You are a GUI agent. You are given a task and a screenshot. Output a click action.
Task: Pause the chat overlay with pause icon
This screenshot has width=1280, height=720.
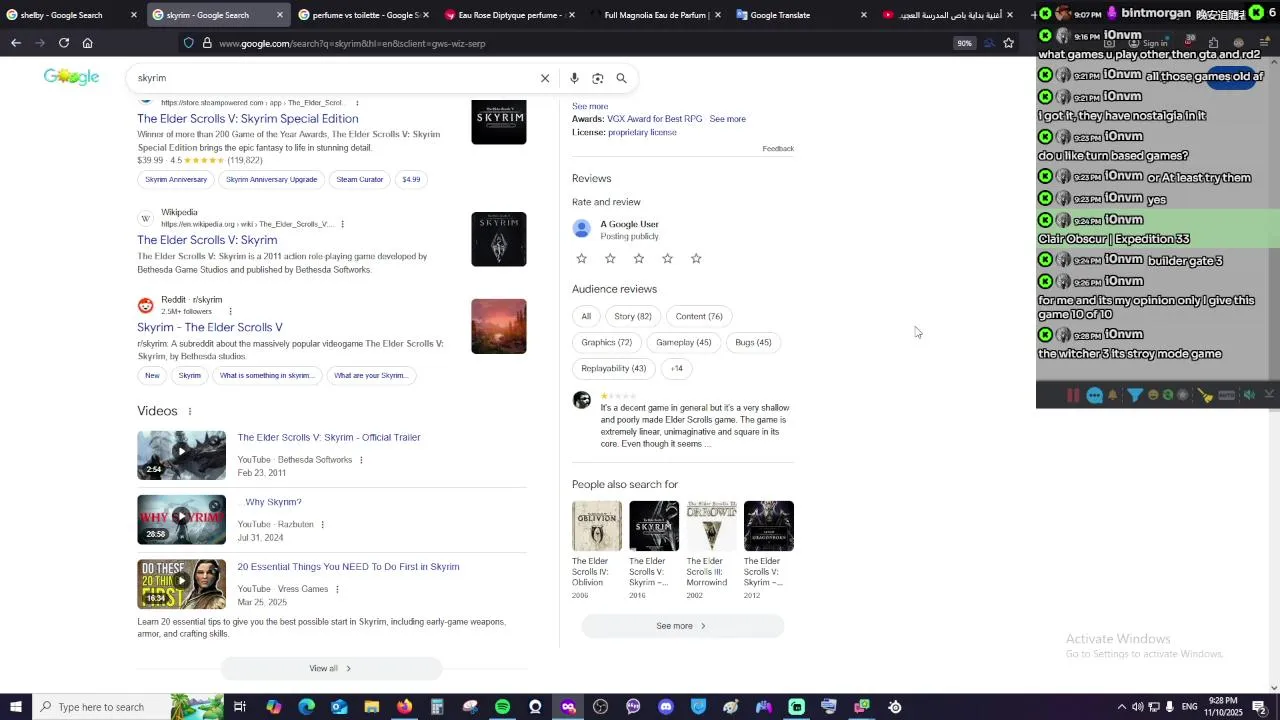(1073, 395)
